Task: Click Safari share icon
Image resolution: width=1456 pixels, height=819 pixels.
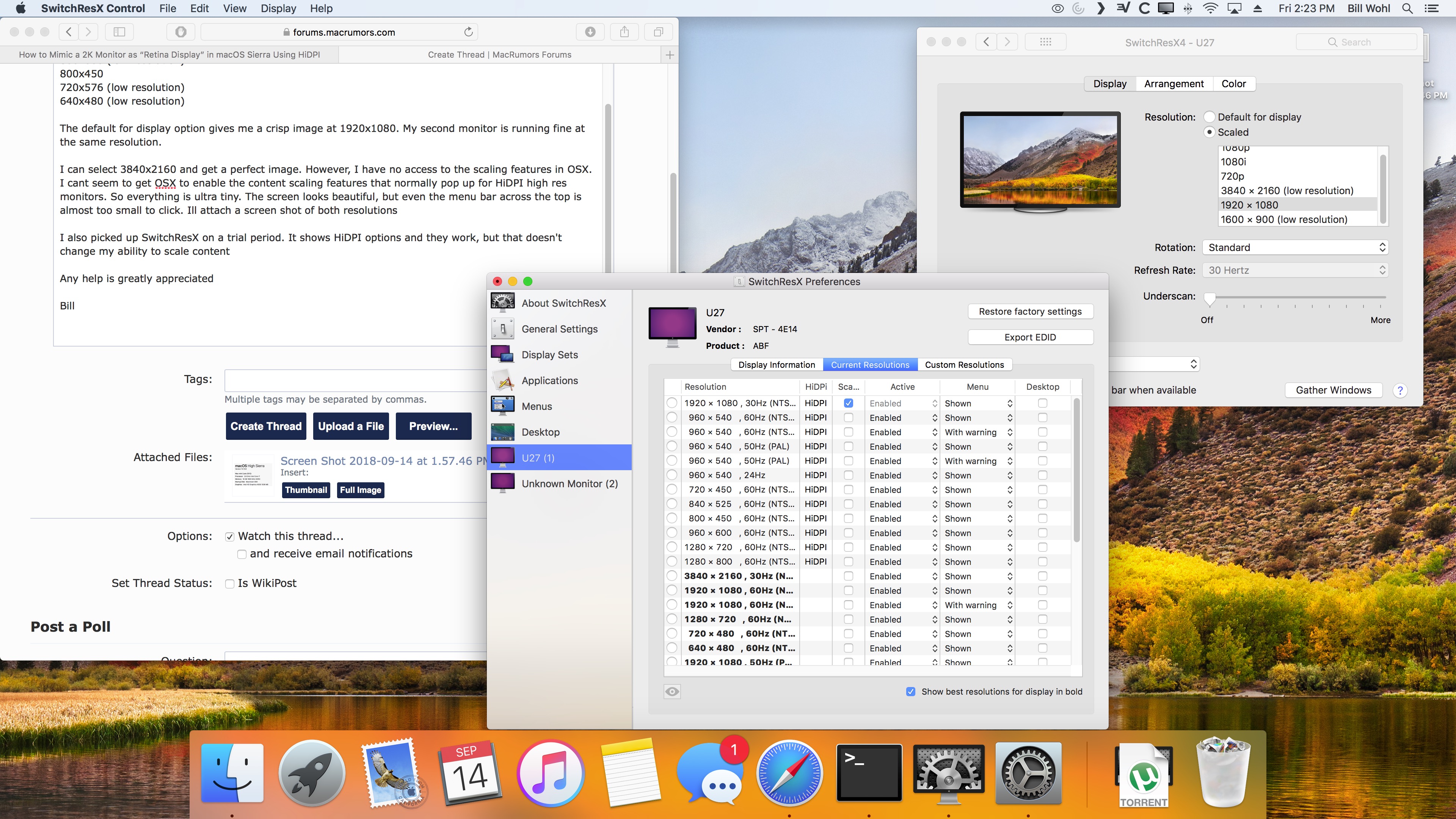Action: tap(624, 32)
